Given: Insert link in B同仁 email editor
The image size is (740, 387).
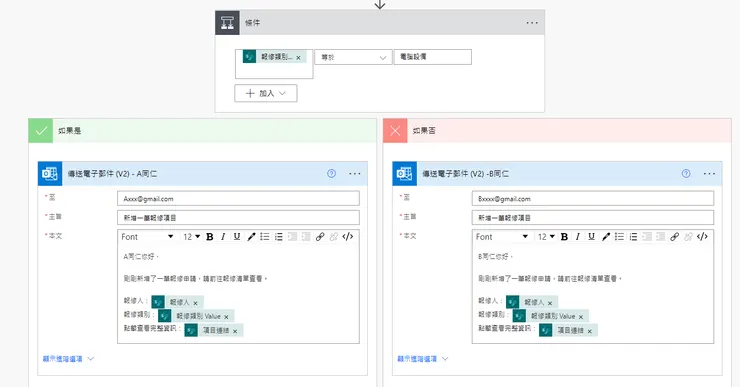Looking at the screenshot, I should (x=674, y=236).
